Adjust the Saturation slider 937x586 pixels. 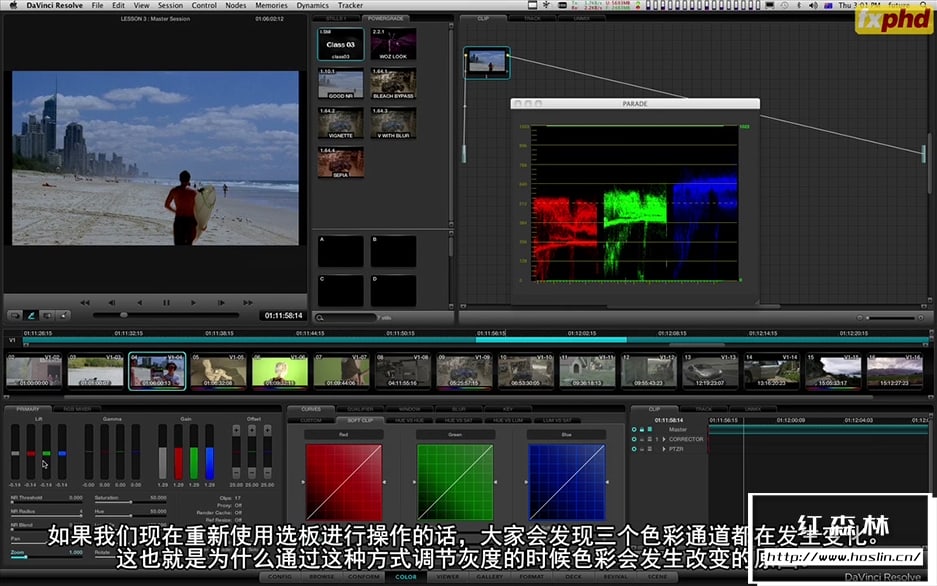tap(130, 502)
